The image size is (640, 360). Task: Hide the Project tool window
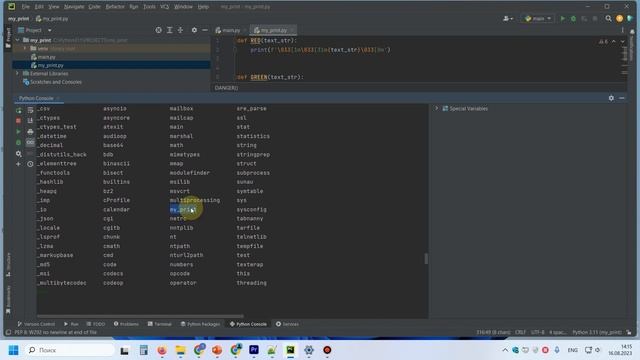[x=205, y=30]
